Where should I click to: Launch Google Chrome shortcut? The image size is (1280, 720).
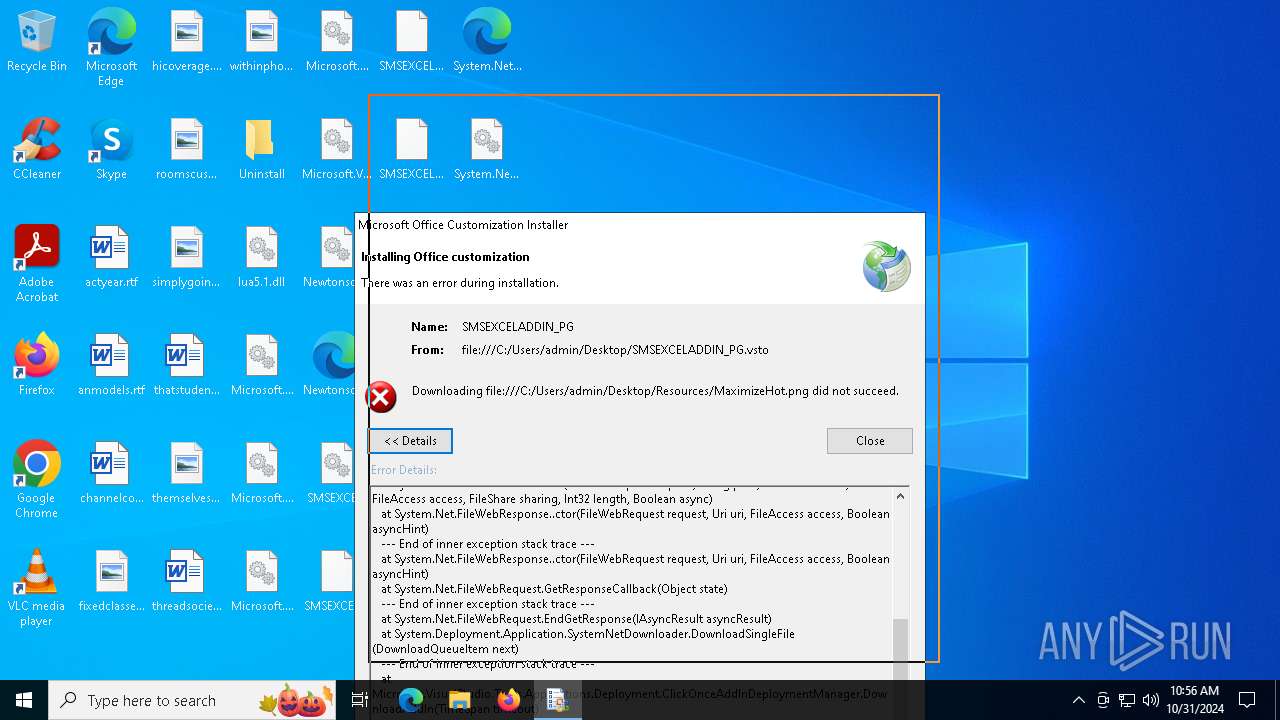pyautogui.click(x=37, y=480)
